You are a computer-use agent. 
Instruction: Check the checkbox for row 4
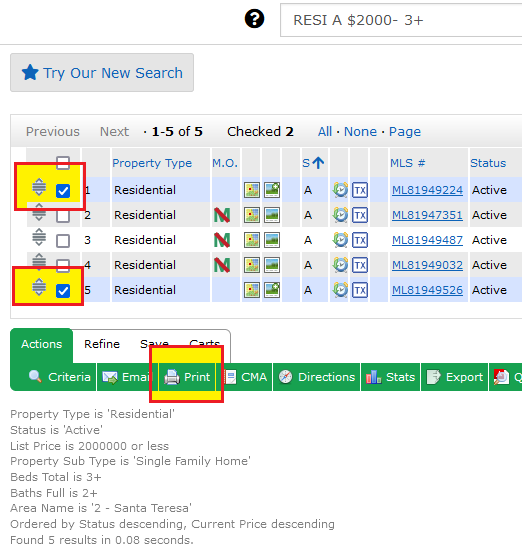(x=63, y=265)
